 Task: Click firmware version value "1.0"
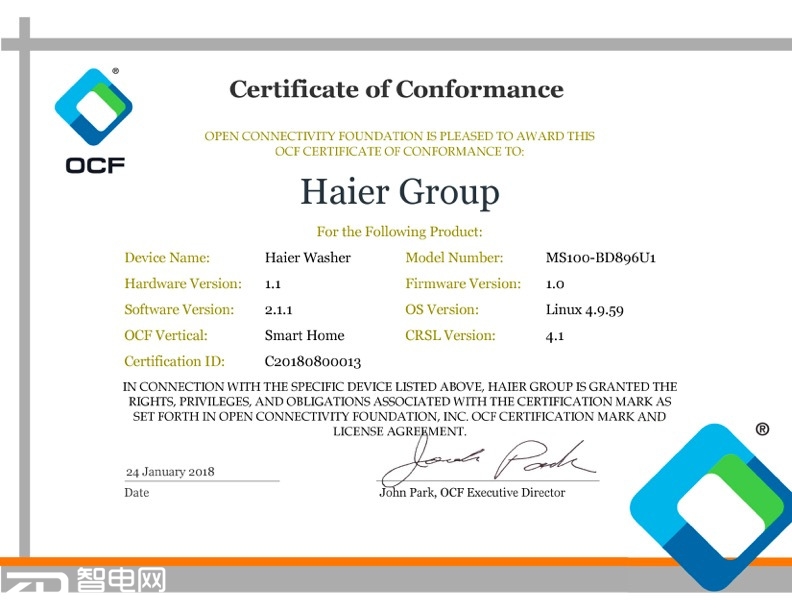point(555,284)
